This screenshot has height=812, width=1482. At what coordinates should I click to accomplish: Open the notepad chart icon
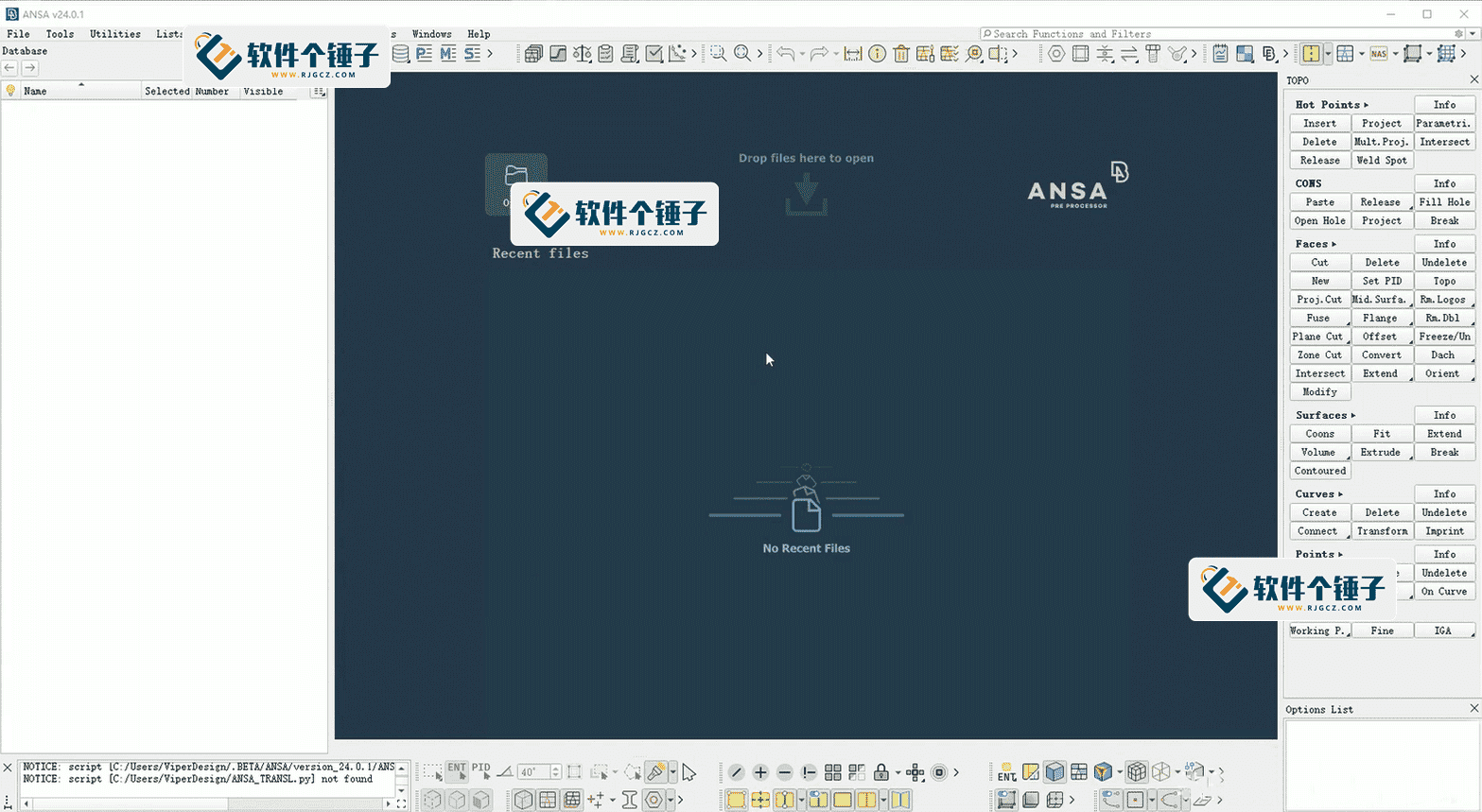point(1221,54)
